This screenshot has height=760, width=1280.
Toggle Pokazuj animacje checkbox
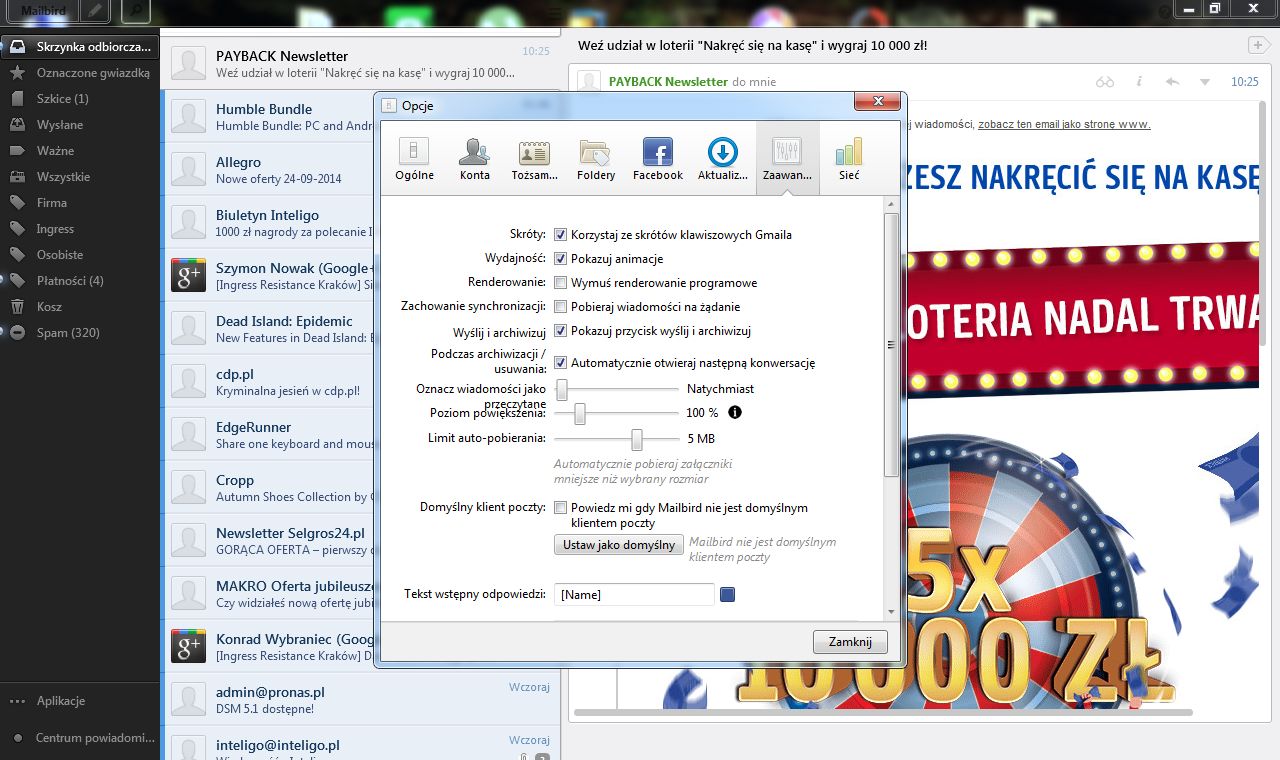point(561,259)
